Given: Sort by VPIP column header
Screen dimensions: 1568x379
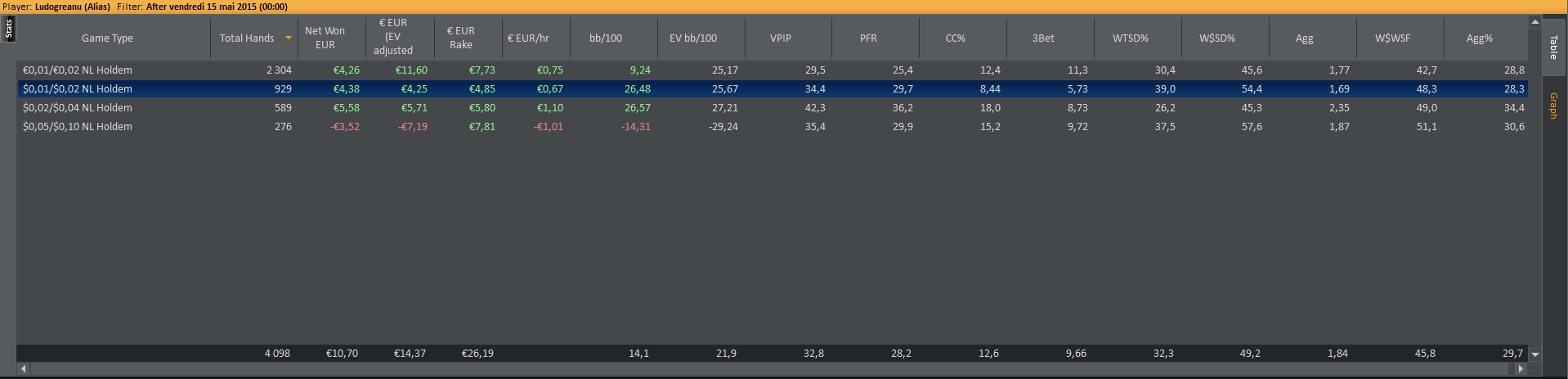Looking at the screenshot, I should pyautogui.click(x=781, y=38).
